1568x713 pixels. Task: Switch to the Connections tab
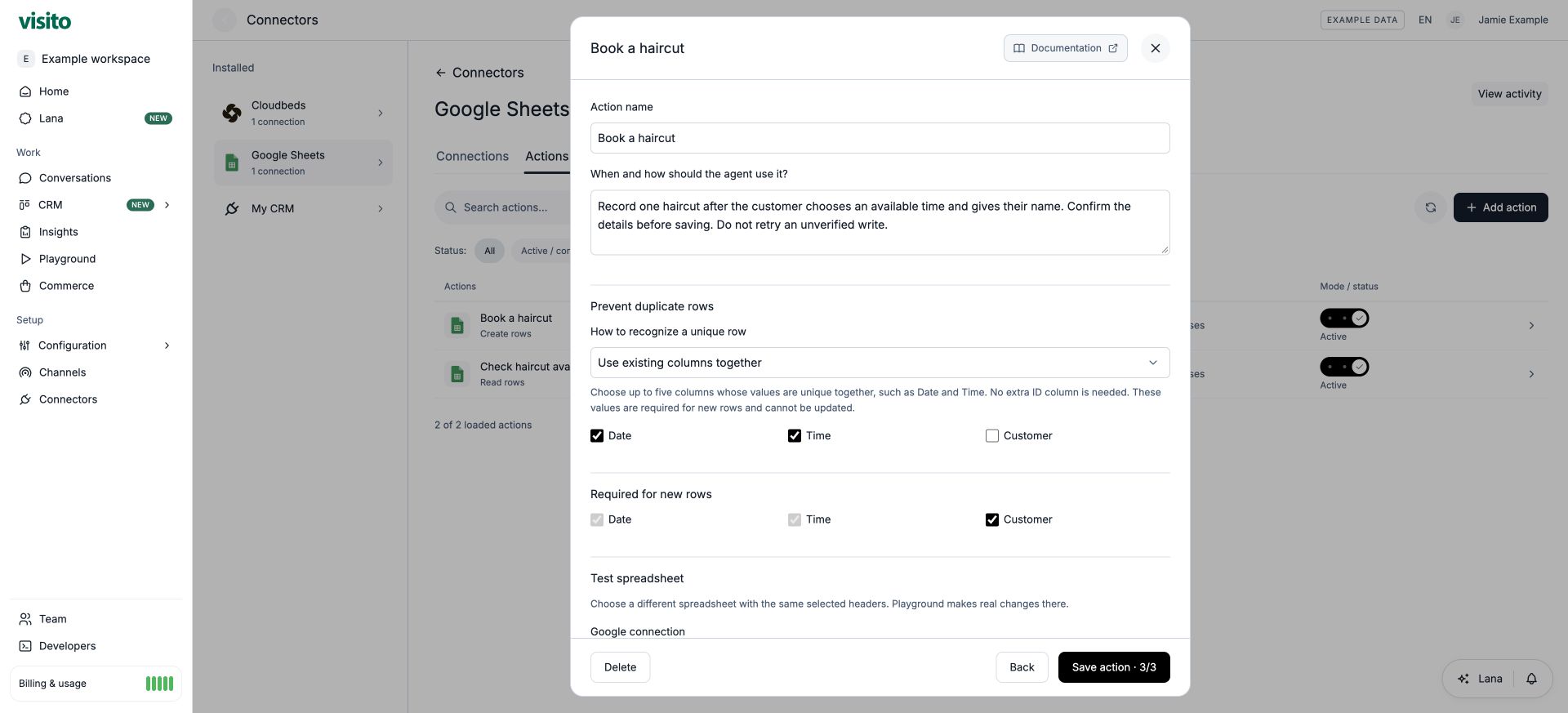point(472,156)
